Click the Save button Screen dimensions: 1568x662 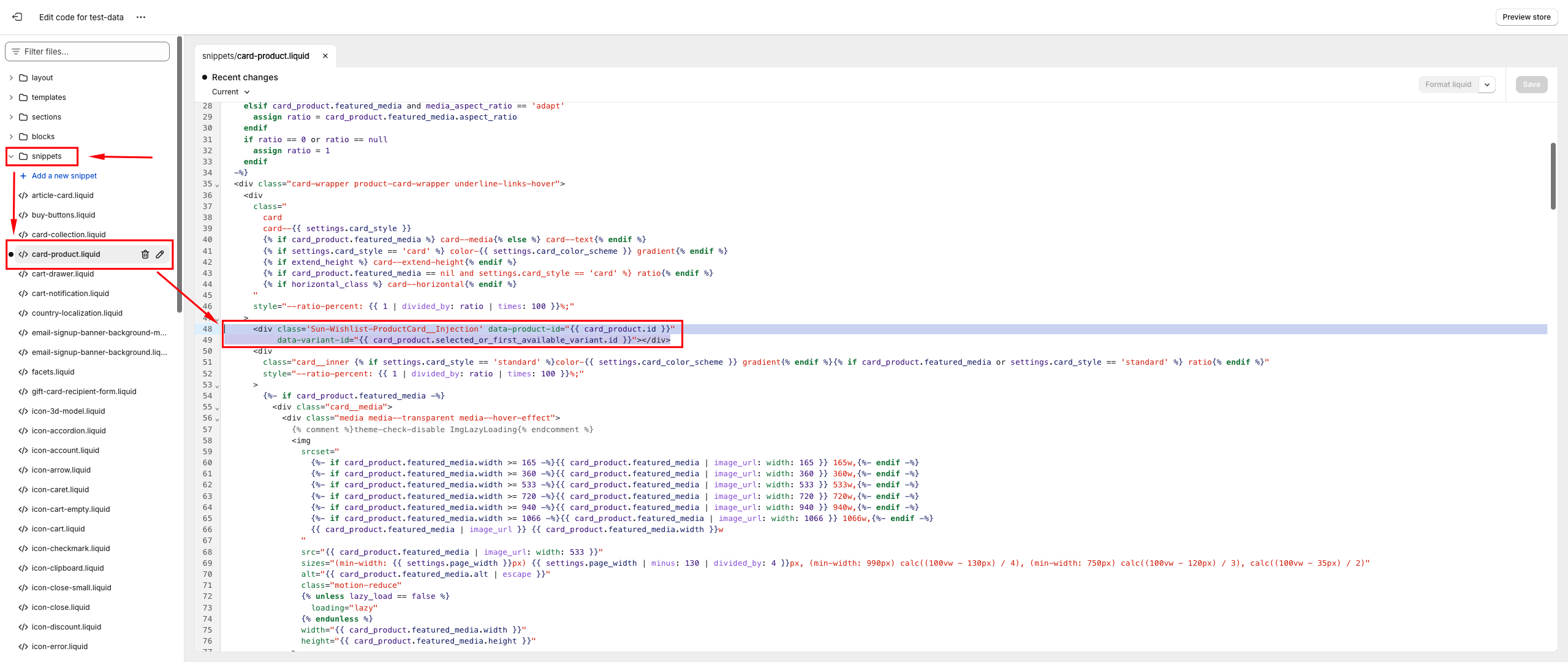[1531, 85]
